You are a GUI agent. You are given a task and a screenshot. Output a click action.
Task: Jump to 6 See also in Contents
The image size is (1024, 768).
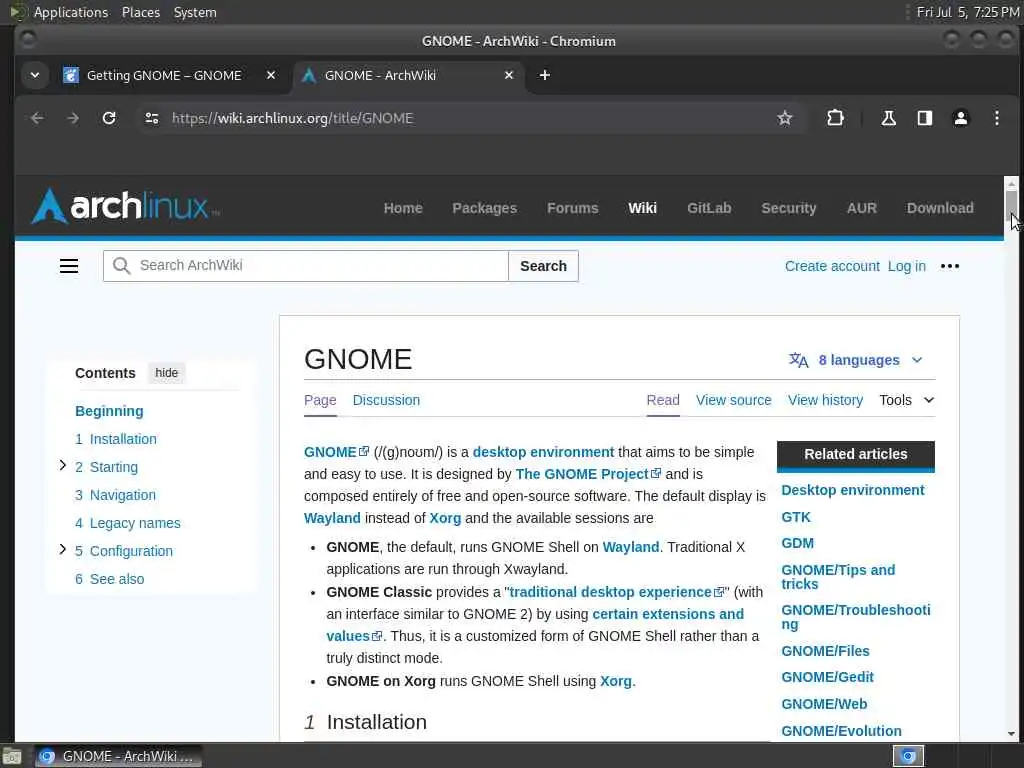click(x=109, y=579)
